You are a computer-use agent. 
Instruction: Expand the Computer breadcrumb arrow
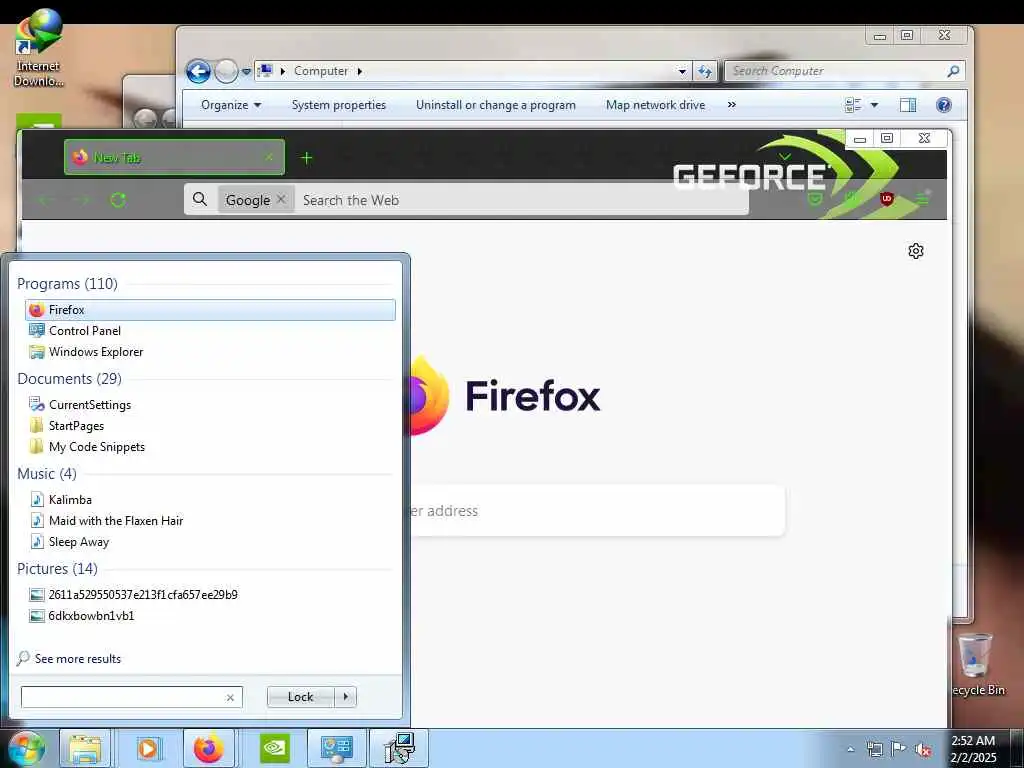point(359,71)
